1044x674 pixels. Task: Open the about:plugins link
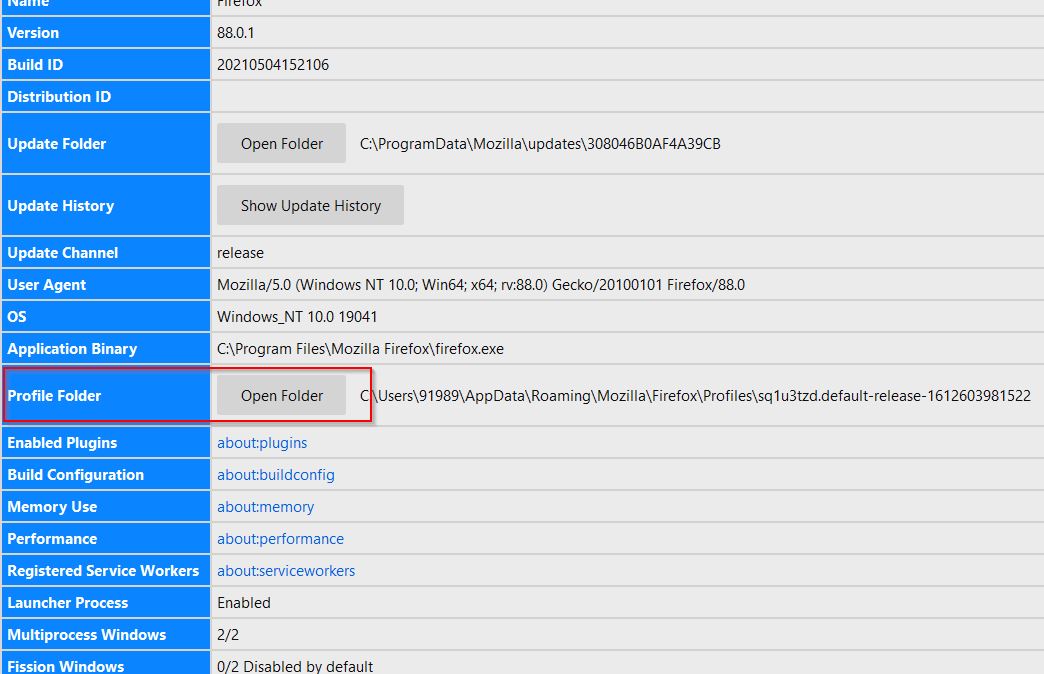[x=262, y=443]
